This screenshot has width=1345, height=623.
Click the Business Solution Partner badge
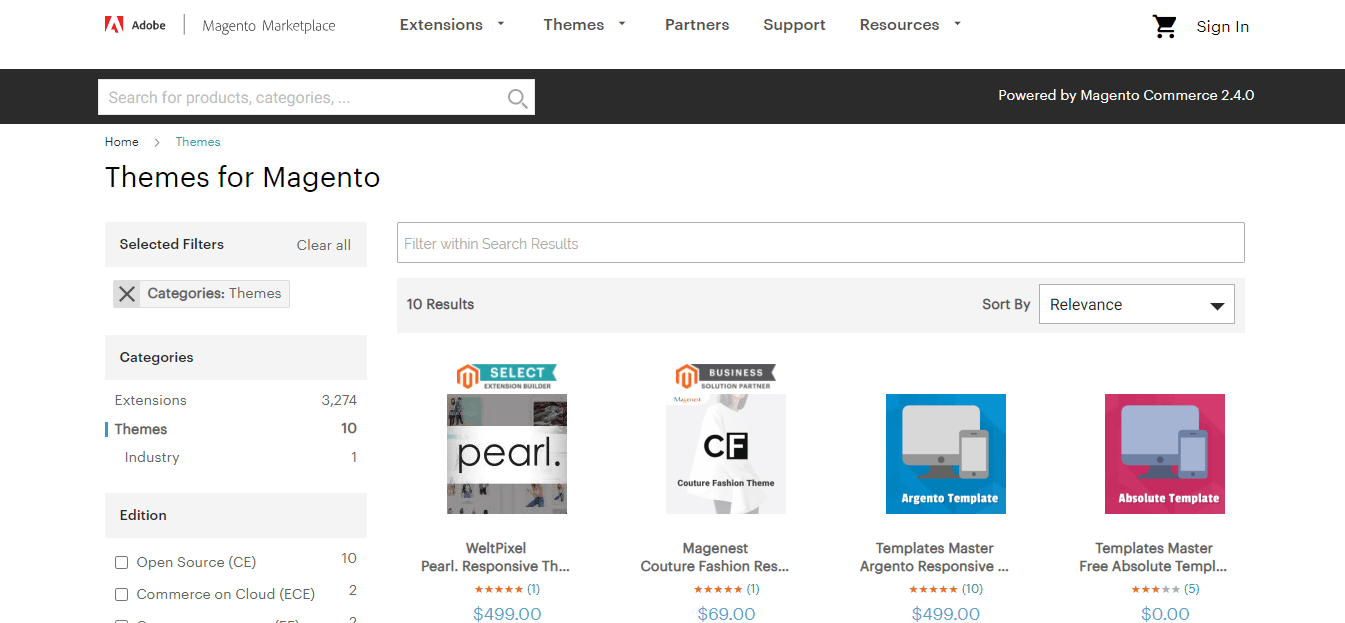tap(726, 376)
